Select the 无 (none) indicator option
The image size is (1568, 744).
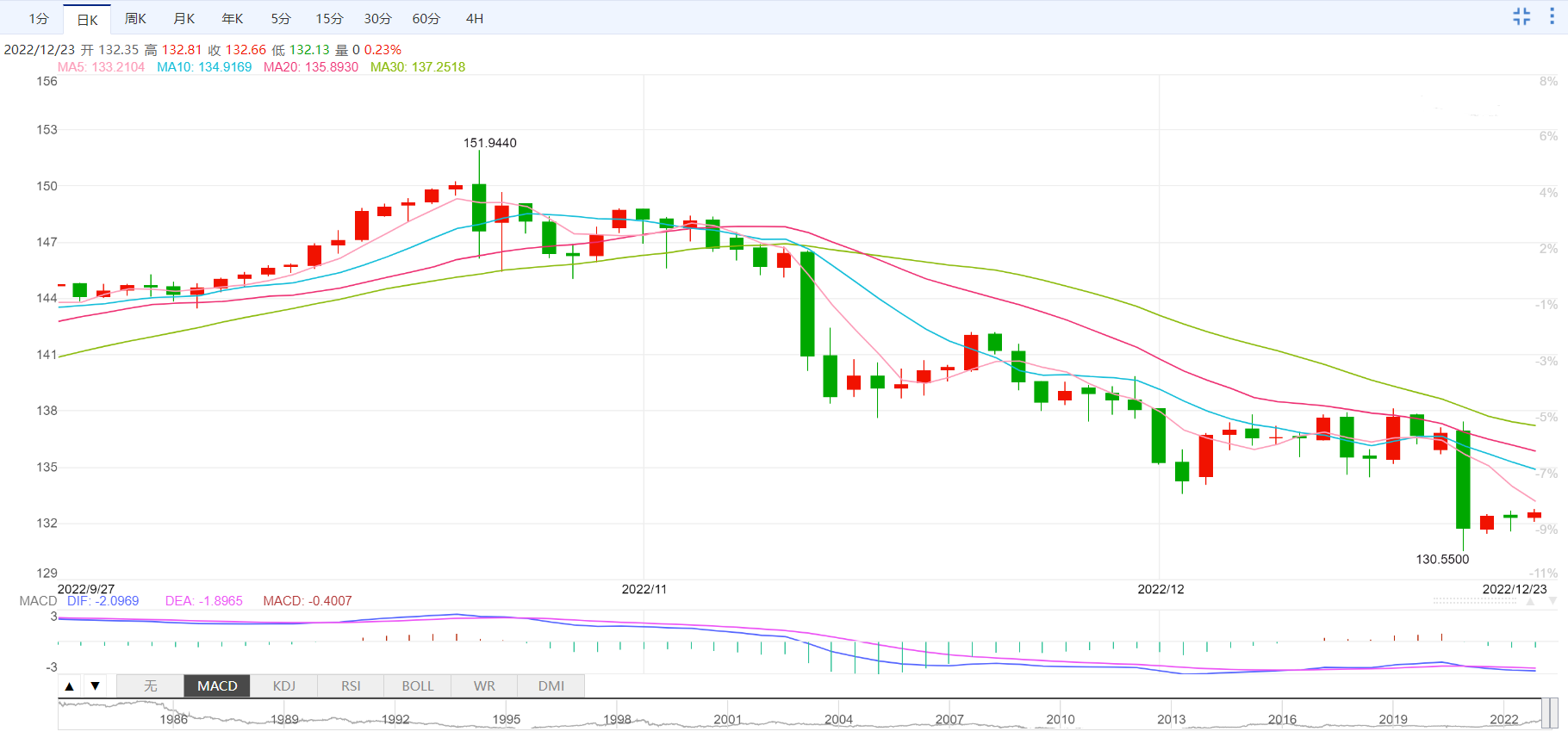[151, 686]
